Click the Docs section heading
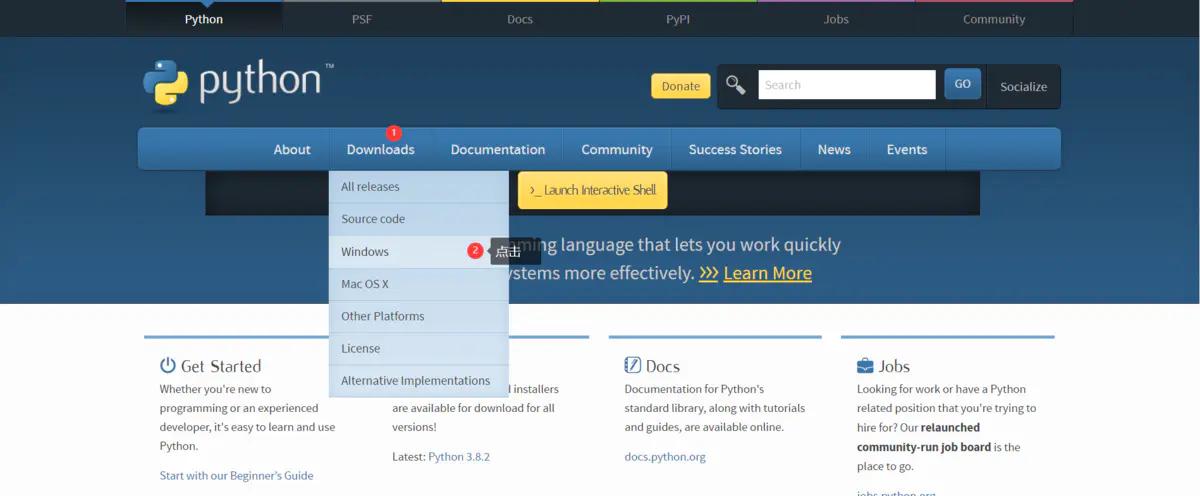Screen dimensions: 1200x496 (663, 366)
